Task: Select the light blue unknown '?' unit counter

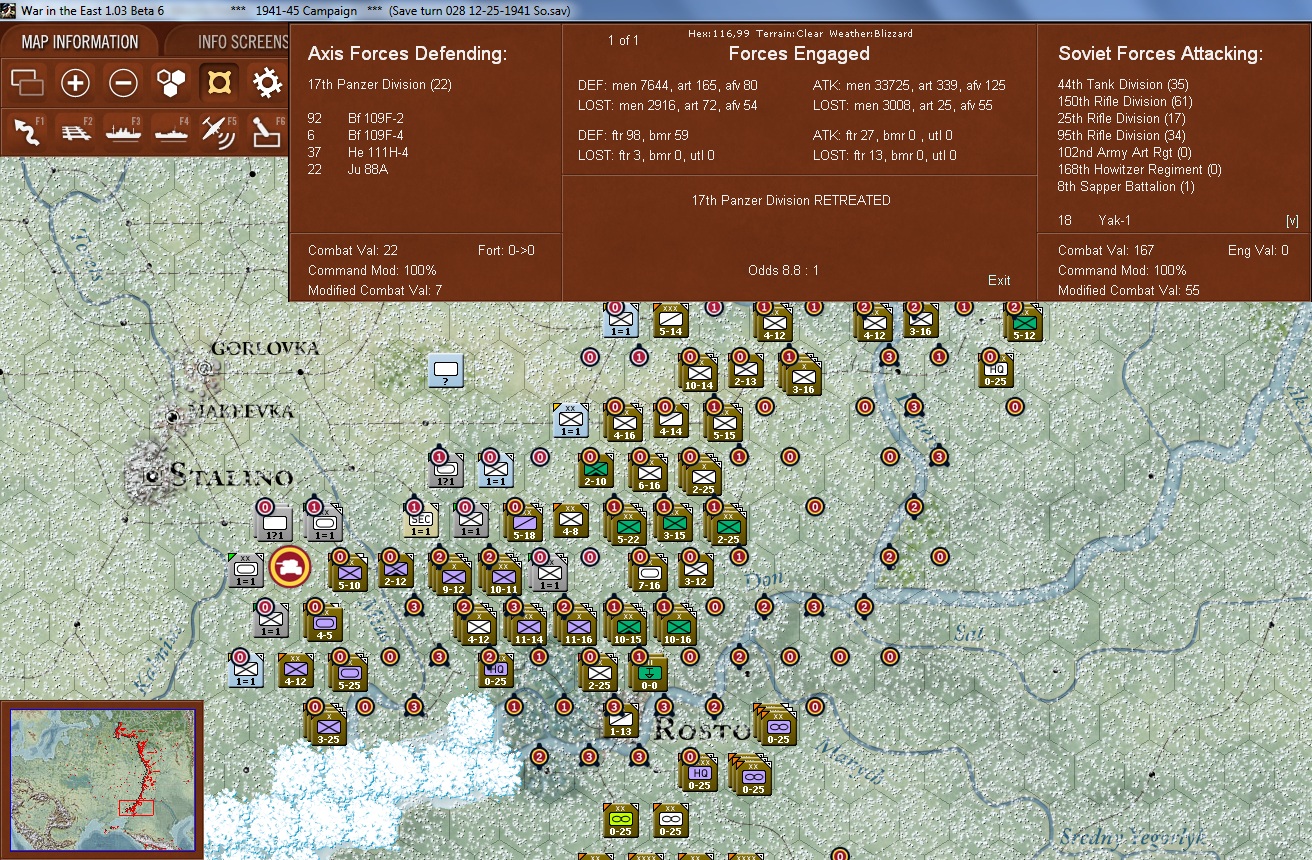Action: (446, 370)
